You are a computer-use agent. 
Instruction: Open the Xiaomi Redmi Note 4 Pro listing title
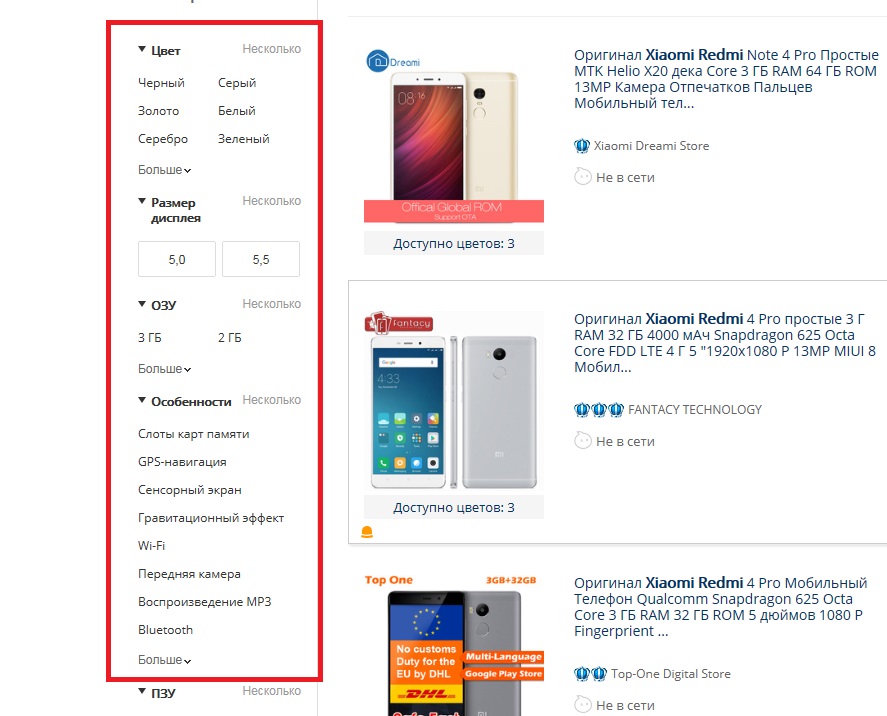(x=726, y=79)
